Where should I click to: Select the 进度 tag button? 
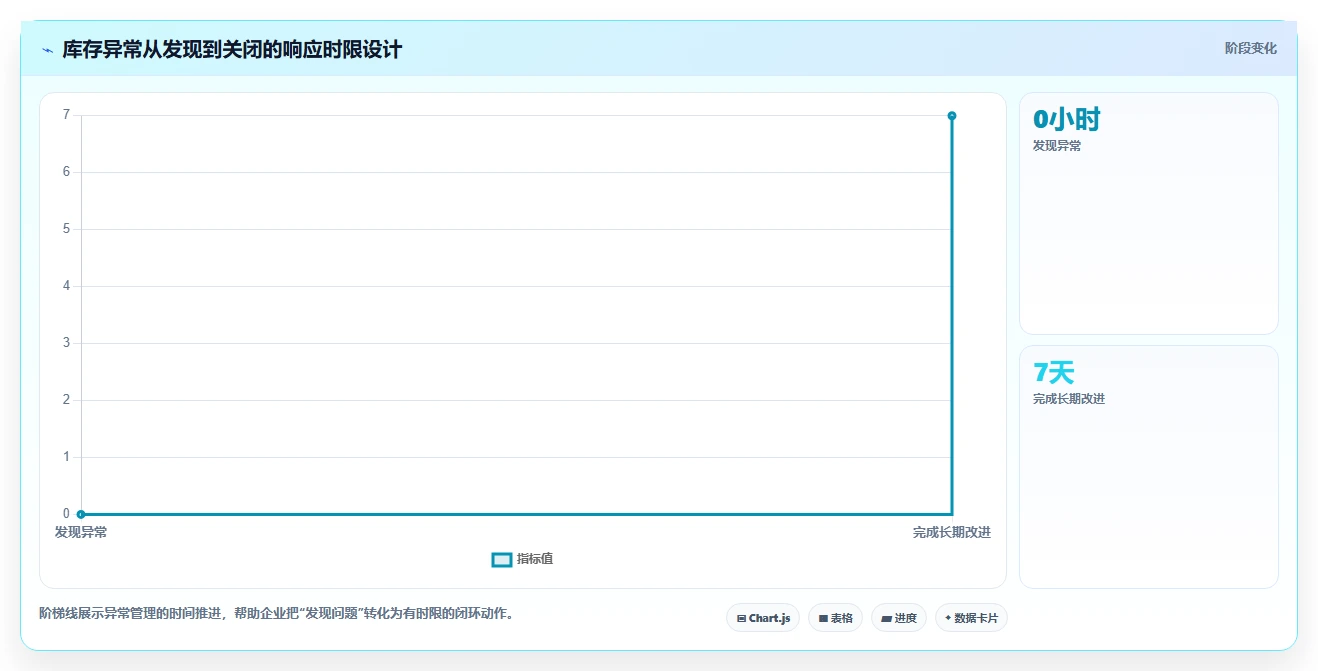point(899,618)
